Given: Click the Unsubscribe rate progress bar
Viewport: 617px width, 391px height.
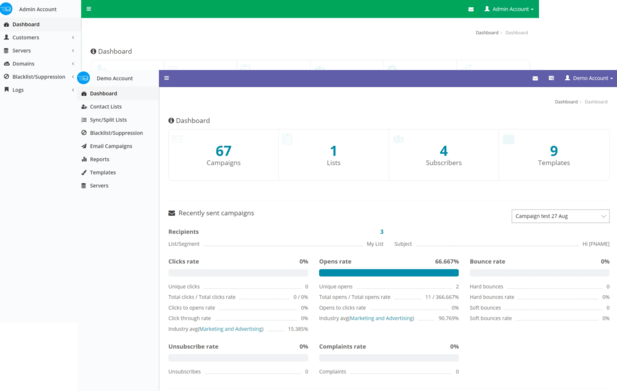Looking at the screenshot, I should tap(238, 358).
